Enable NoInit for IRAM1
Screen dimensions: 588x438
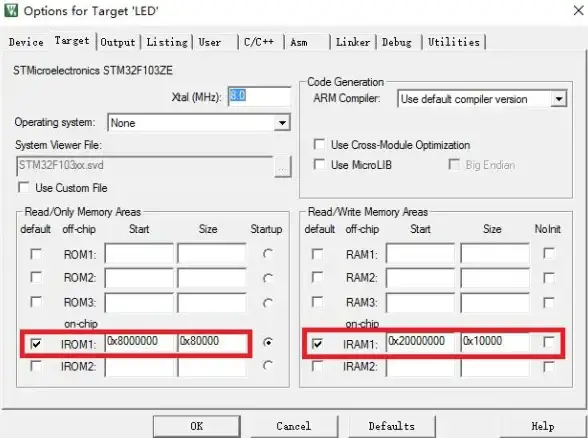549,342
